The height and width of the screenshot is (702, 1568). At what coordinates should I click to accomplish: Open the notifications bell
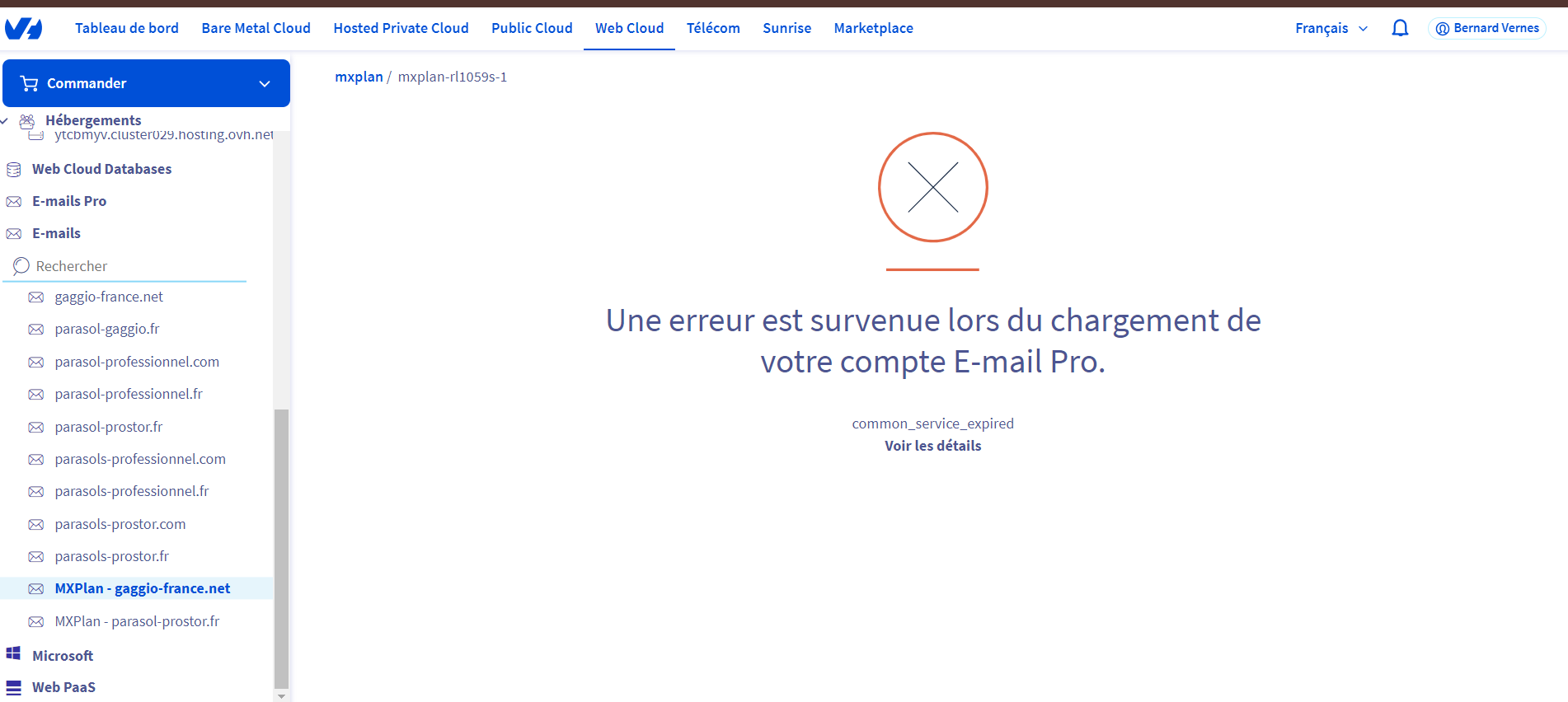point(1400,29)
